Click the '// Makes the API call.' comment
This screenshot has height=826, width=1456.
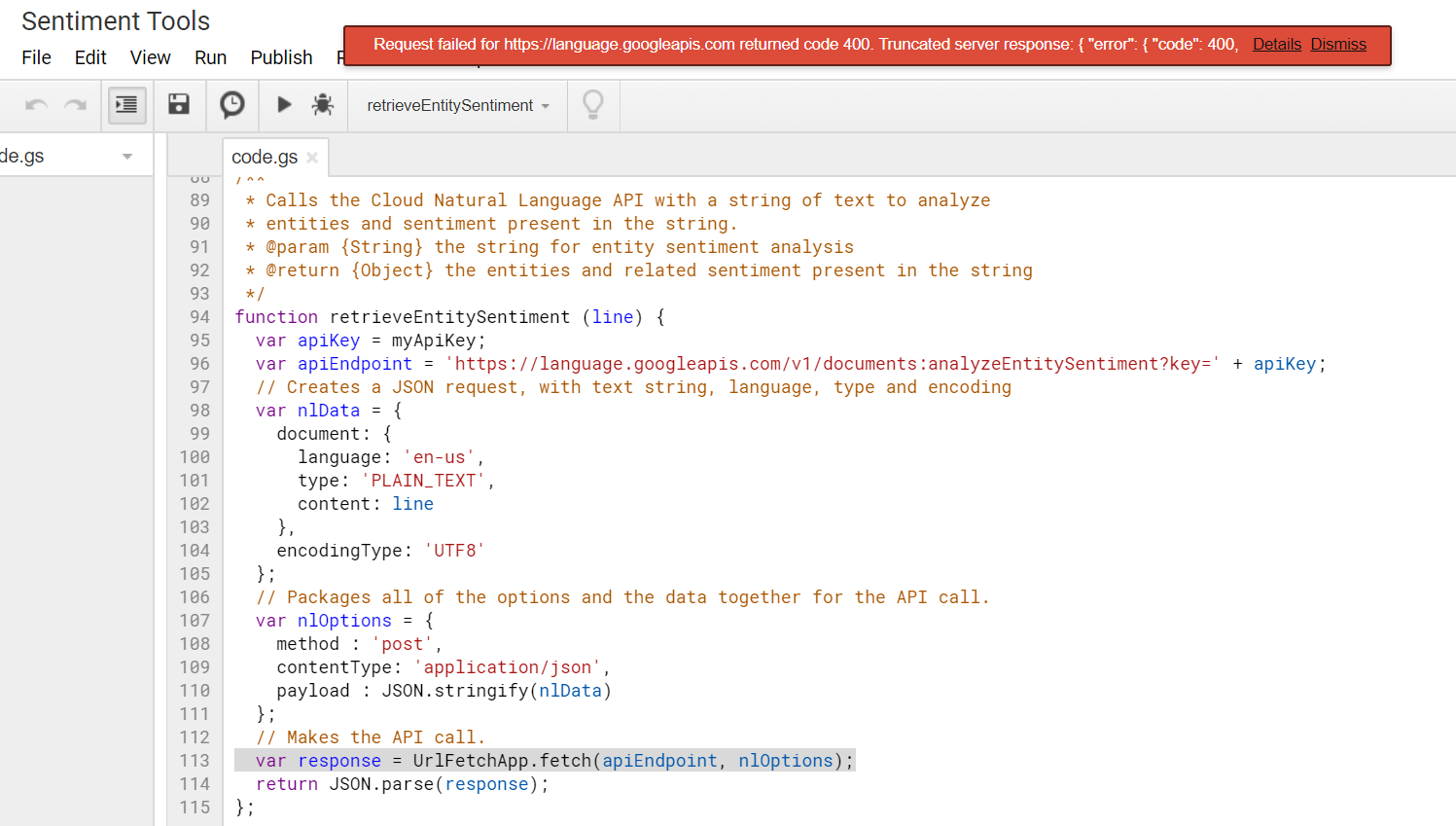click(x=371, y=737)
